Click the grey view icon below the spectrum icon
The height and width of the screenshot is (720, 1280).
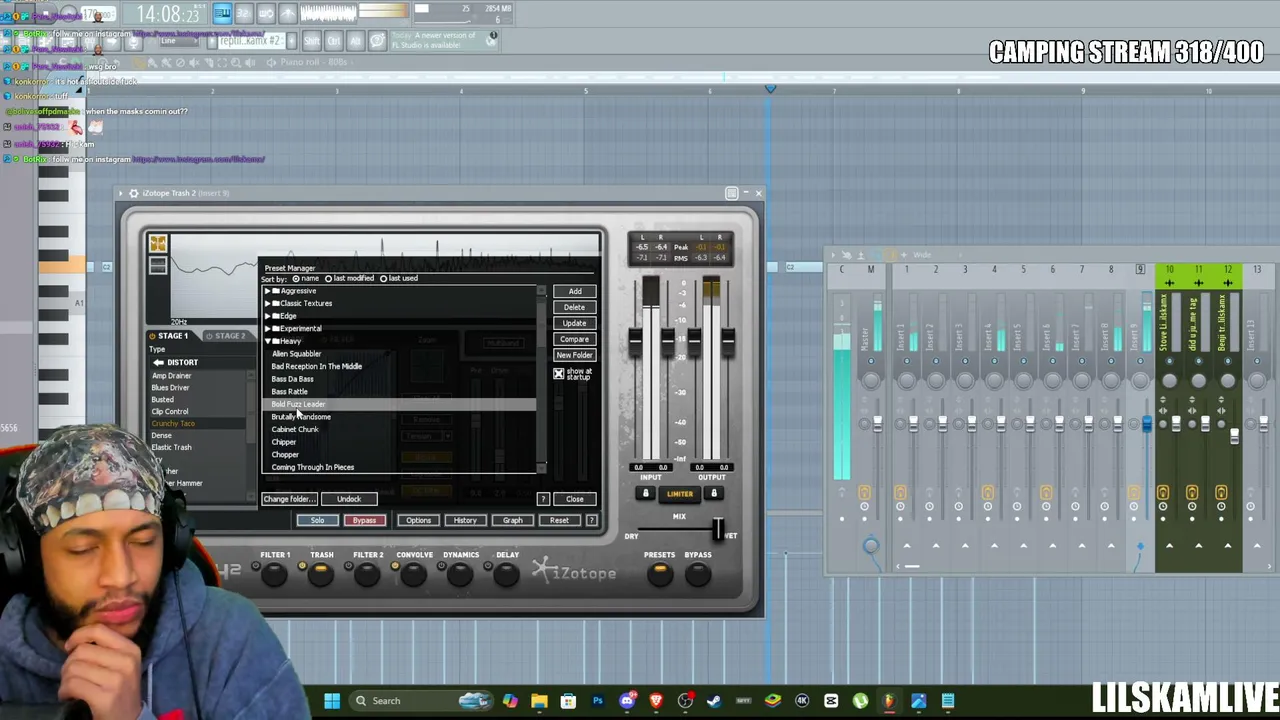pos(157,265)
